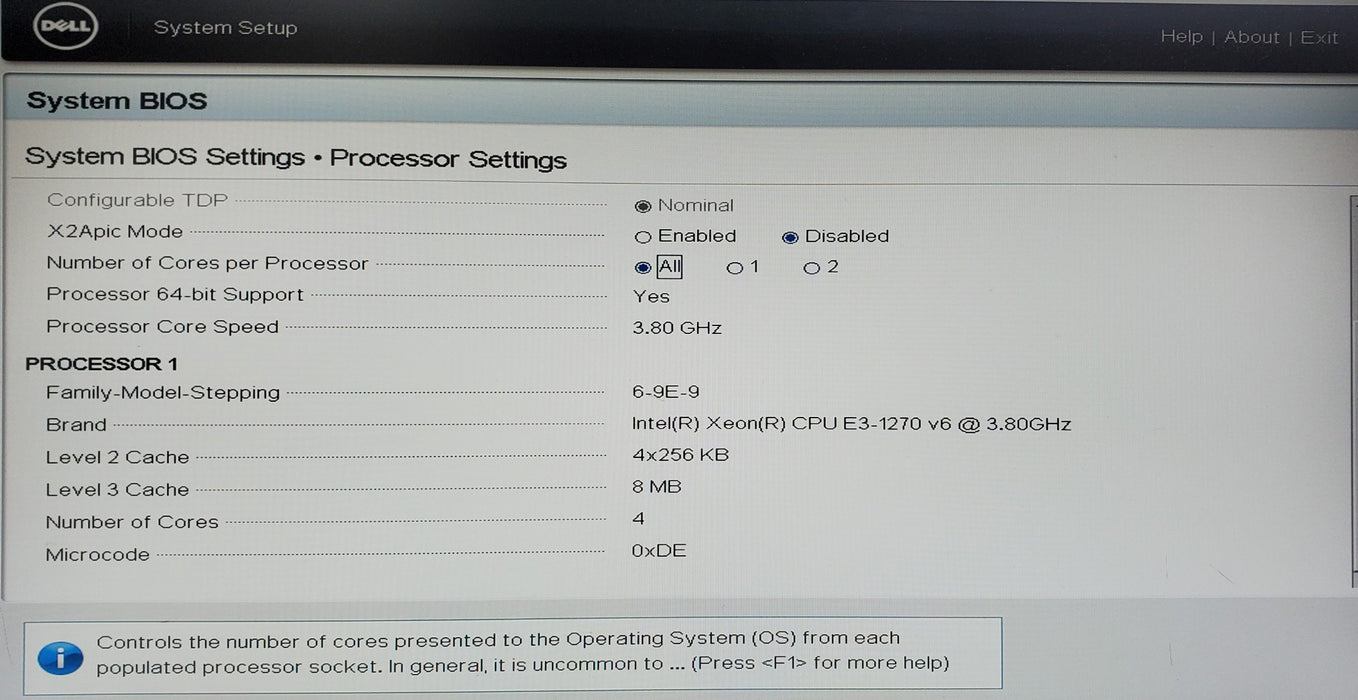Click the System BIOS title
This screenshot has height=700, width=1358.
(117, 101)
